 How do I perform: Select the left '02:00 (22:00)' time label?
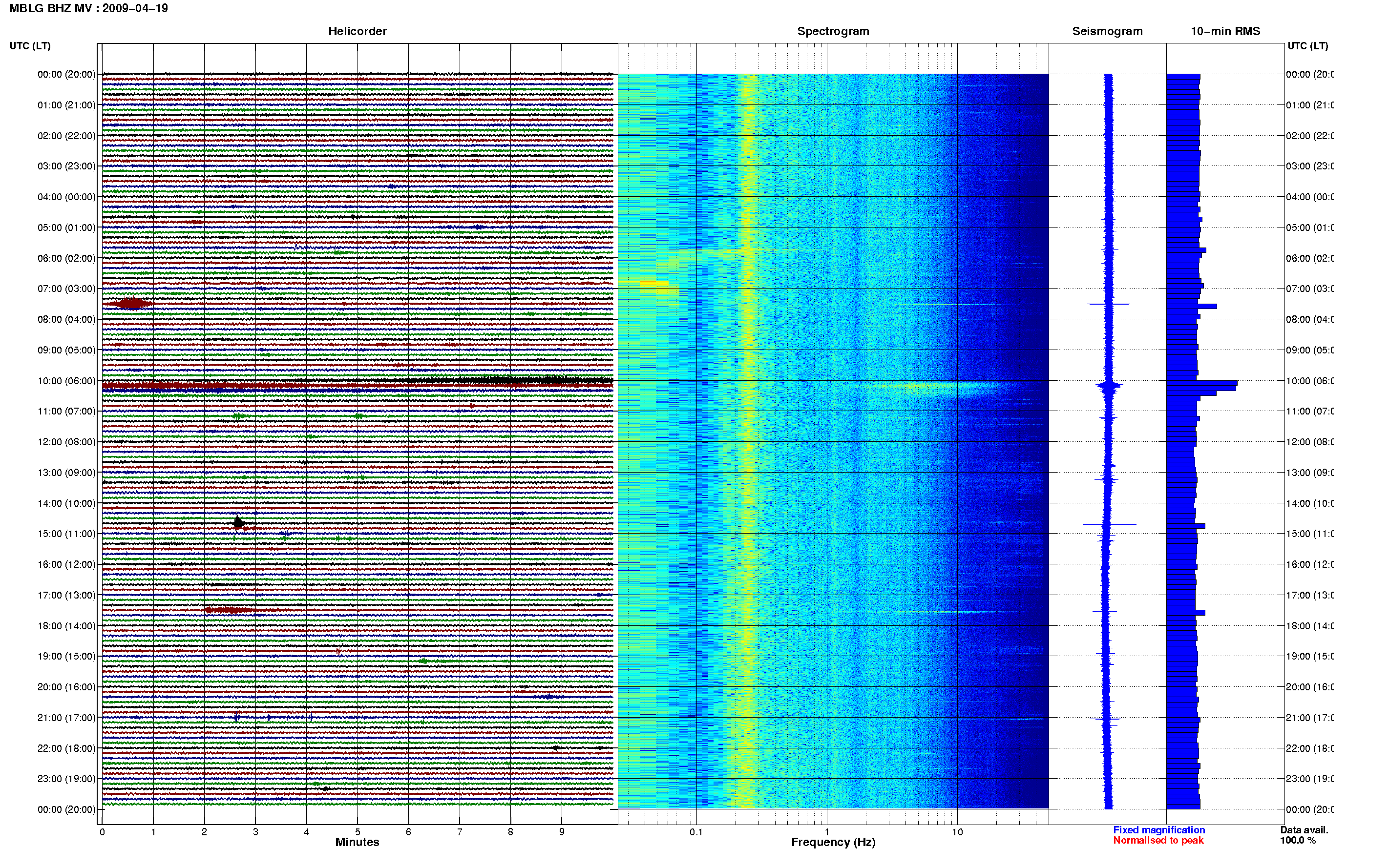pyautogui.click(x=66, y=136)
